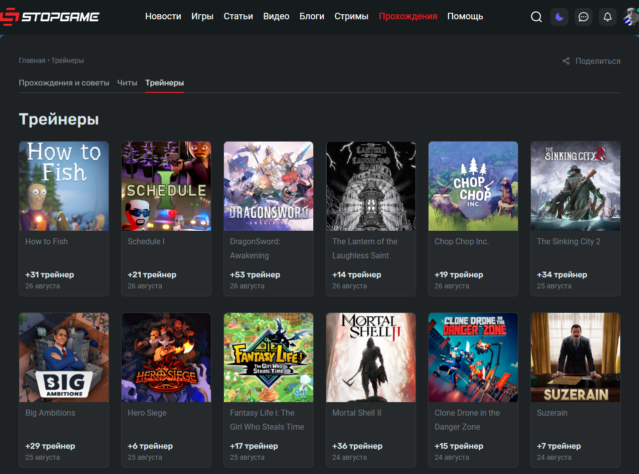The height and width of the screenshot is (474, 639).
Task: Open the Suzerain cover image
Action: (x=575, y=357)
